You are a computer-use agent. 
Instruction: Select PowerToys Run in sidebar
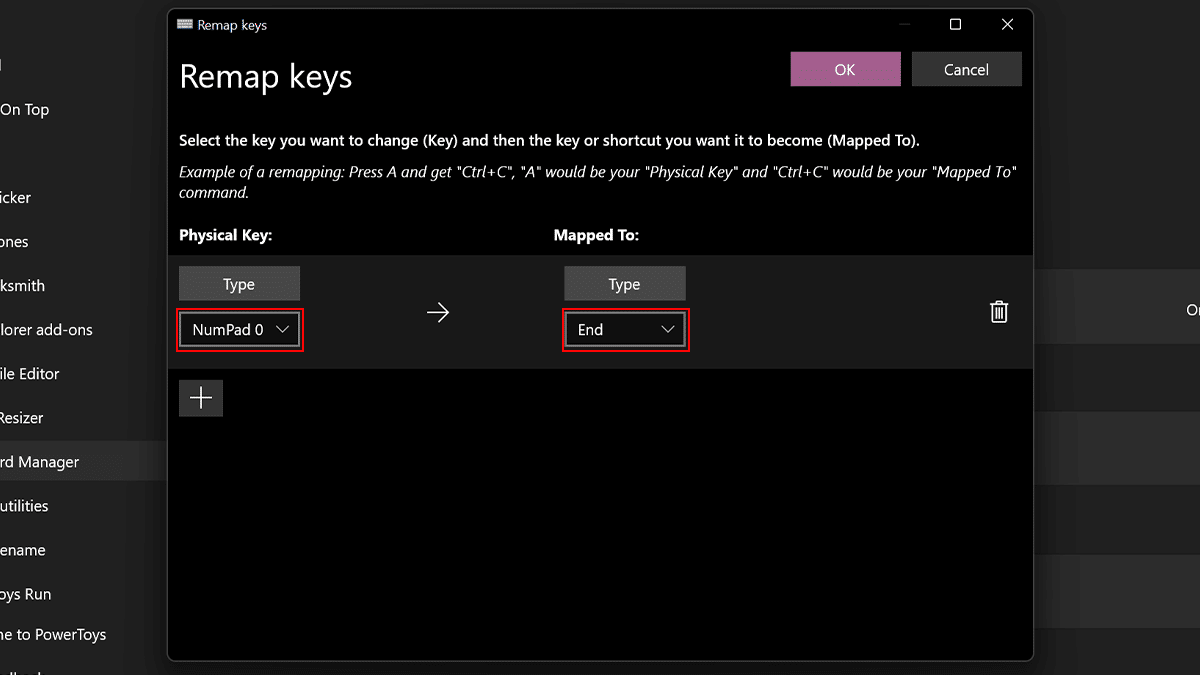[x=26, y=594]
